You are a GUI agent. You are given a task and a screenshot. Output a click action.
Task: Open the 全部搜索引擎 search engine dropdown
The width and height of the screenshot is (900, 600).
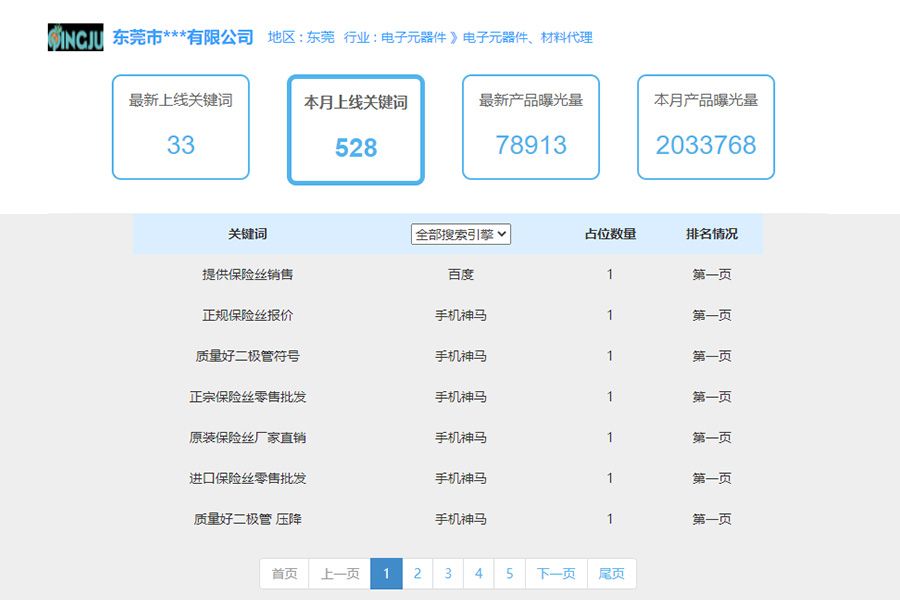[x=461, y=234]
